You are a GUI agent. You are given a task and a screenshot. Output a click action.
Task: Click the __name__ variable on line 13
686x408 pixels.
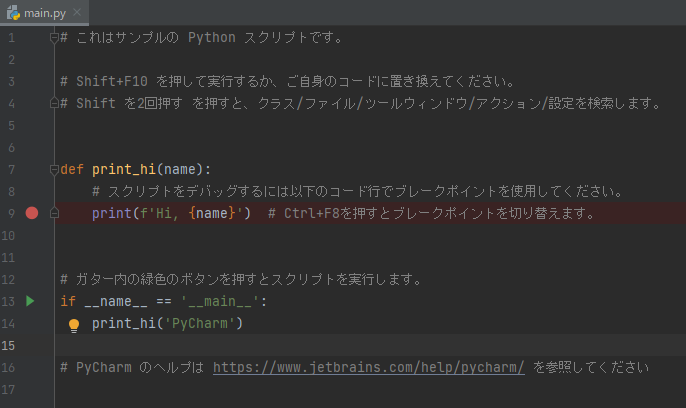pyautogui.click(x=116, y=301)
